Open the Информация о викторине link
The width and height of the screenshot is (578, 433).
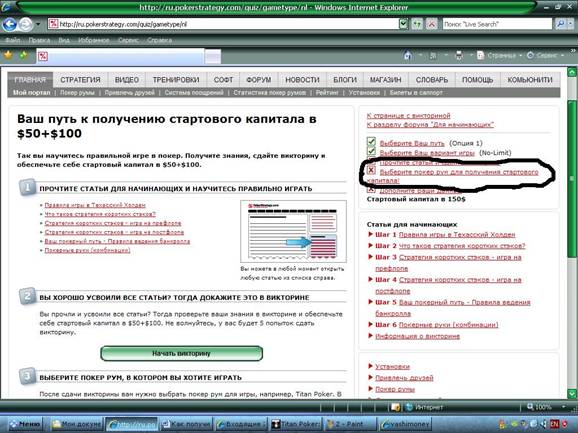click(x=417, y=336)
